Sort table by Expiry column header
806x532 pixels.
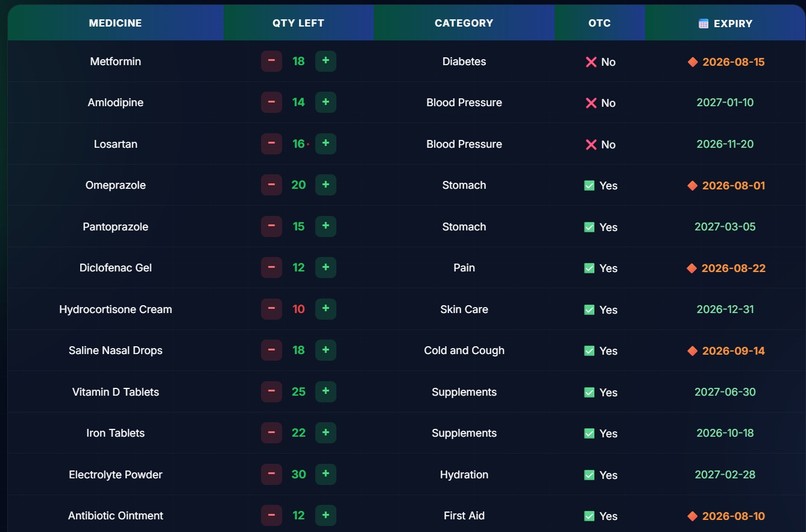point(725,23)
